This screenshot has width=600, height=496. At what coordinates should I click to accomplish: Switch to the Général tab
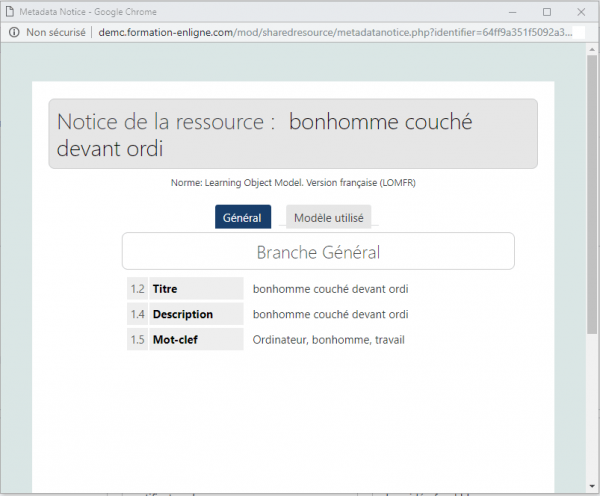[242, 218]
